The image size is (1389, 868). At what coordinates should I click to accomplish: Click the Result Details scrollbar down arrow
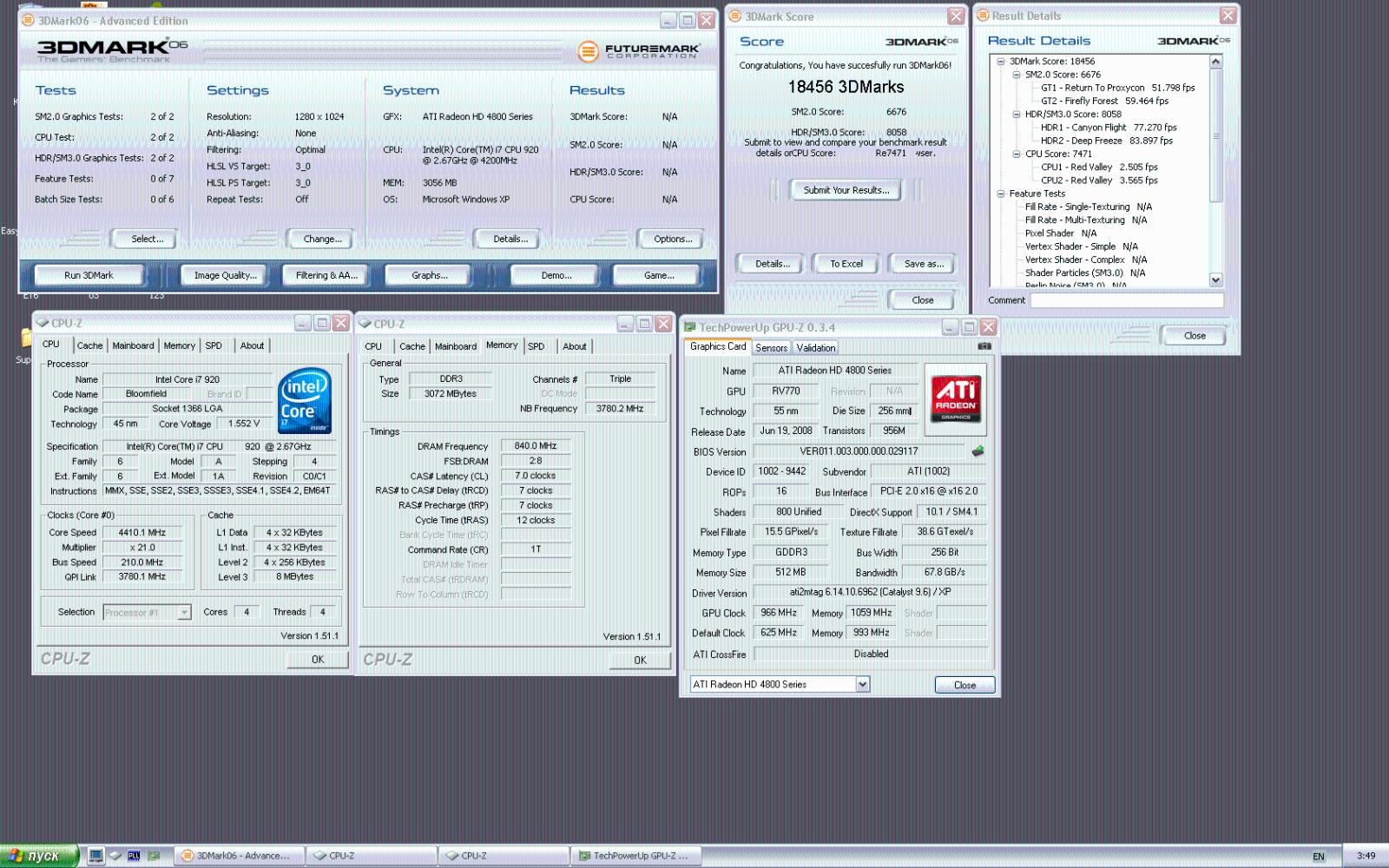[1215, 279]
